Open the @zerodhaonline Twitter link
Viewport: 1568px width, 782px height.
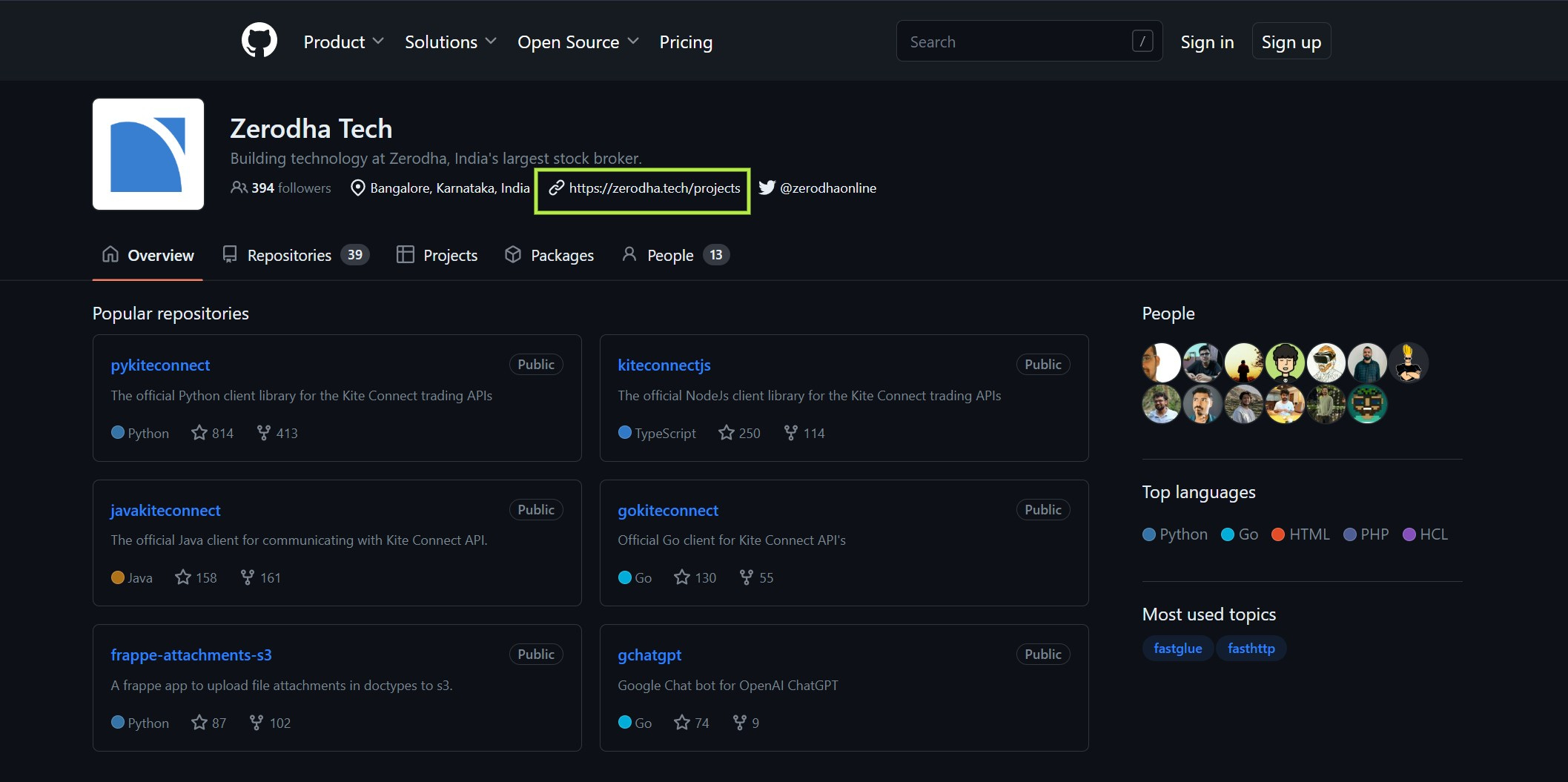(828, 188)
